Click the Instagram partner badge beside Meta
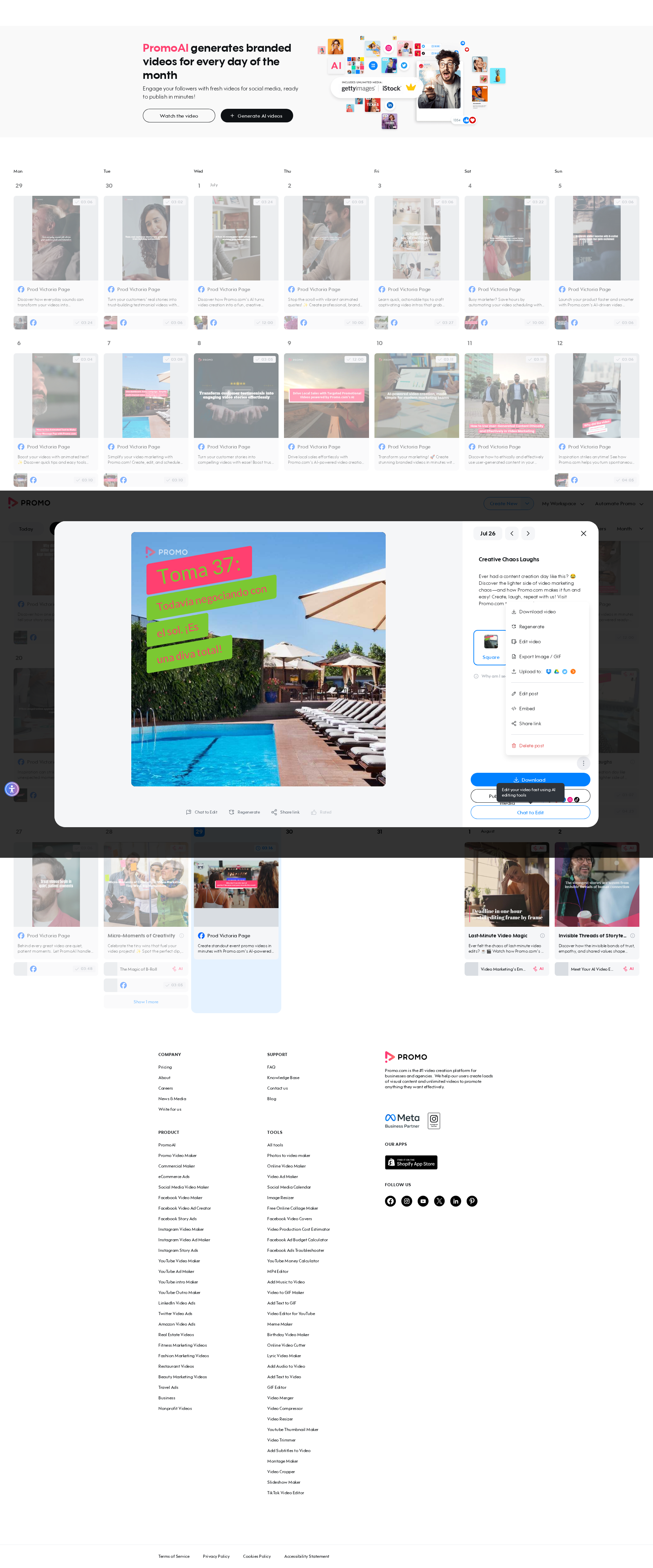The width and height of the screenshot is (653, 1568). [x=434, y=1121]
